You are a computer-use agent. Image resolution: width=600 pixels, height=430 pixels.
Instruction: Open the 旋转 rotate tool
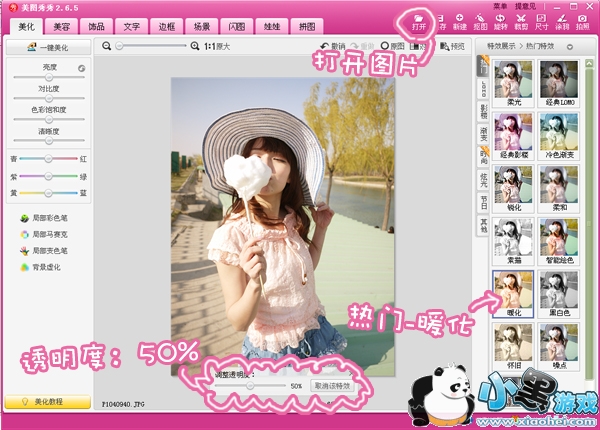[x=501, y=22]
